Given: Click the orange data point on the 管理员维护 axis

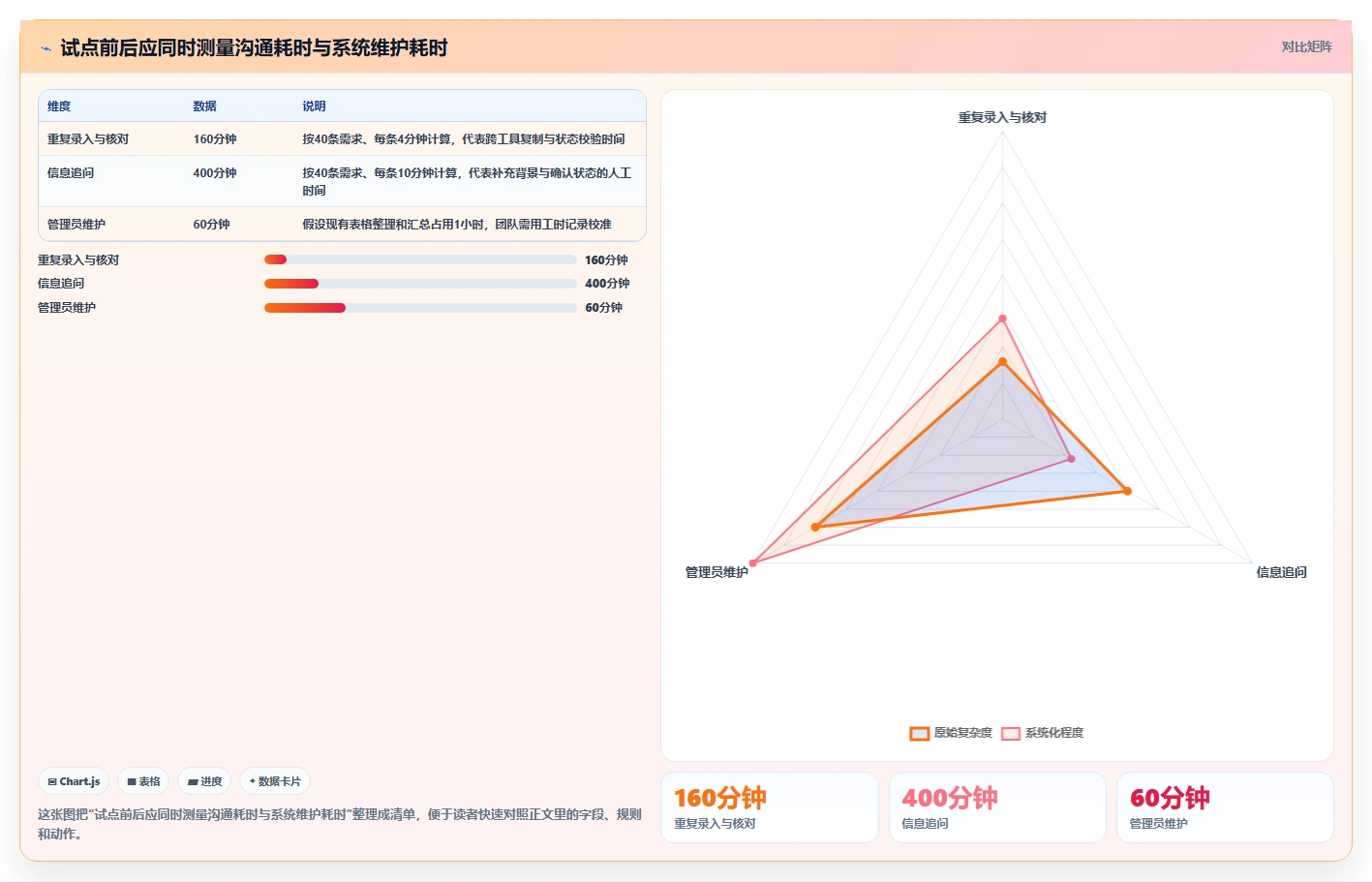Looking at the screenshot, I should click(815, 527).
